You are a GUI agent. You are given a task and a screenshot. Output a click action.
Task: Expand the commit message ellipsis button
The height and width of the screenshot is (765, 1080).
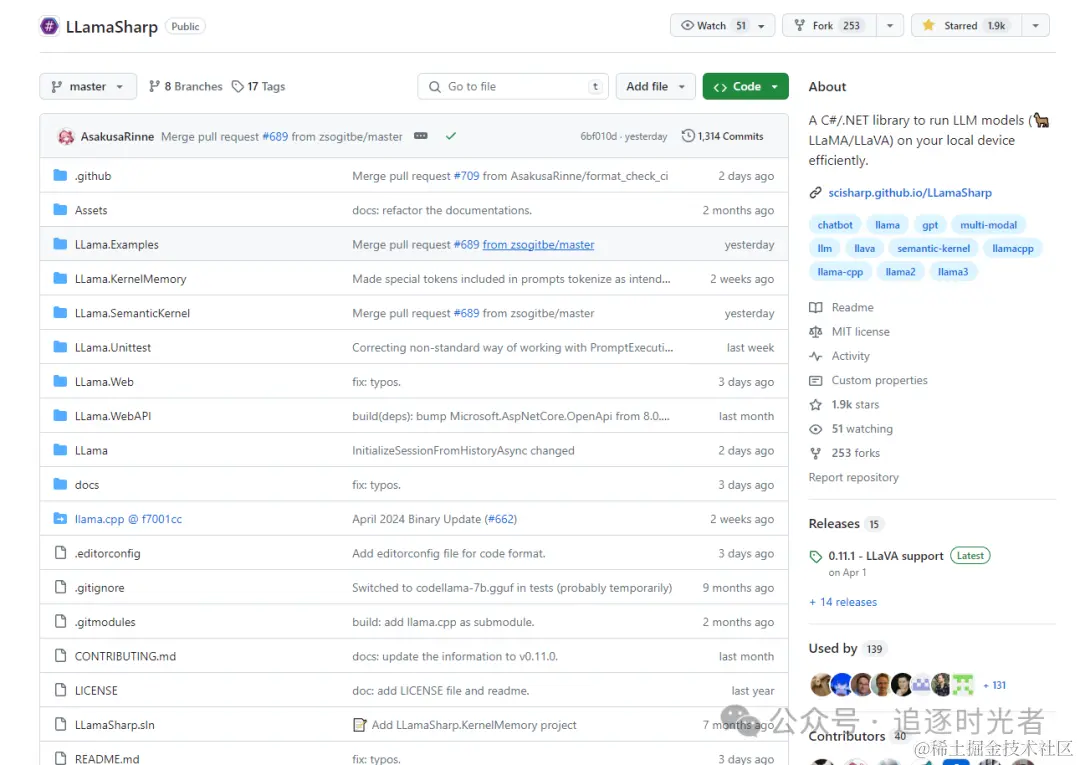coord(421,136)
